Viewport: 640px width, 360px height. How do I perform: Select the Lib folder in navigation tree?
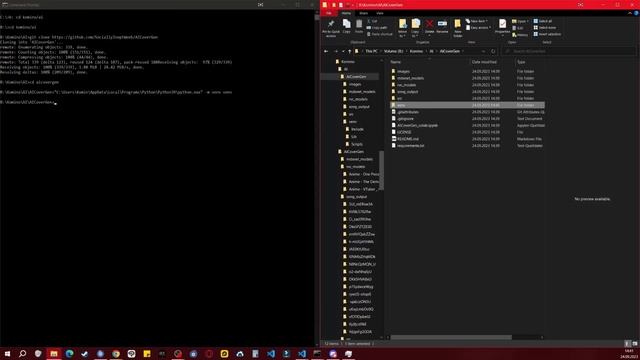tap(353, 137)
